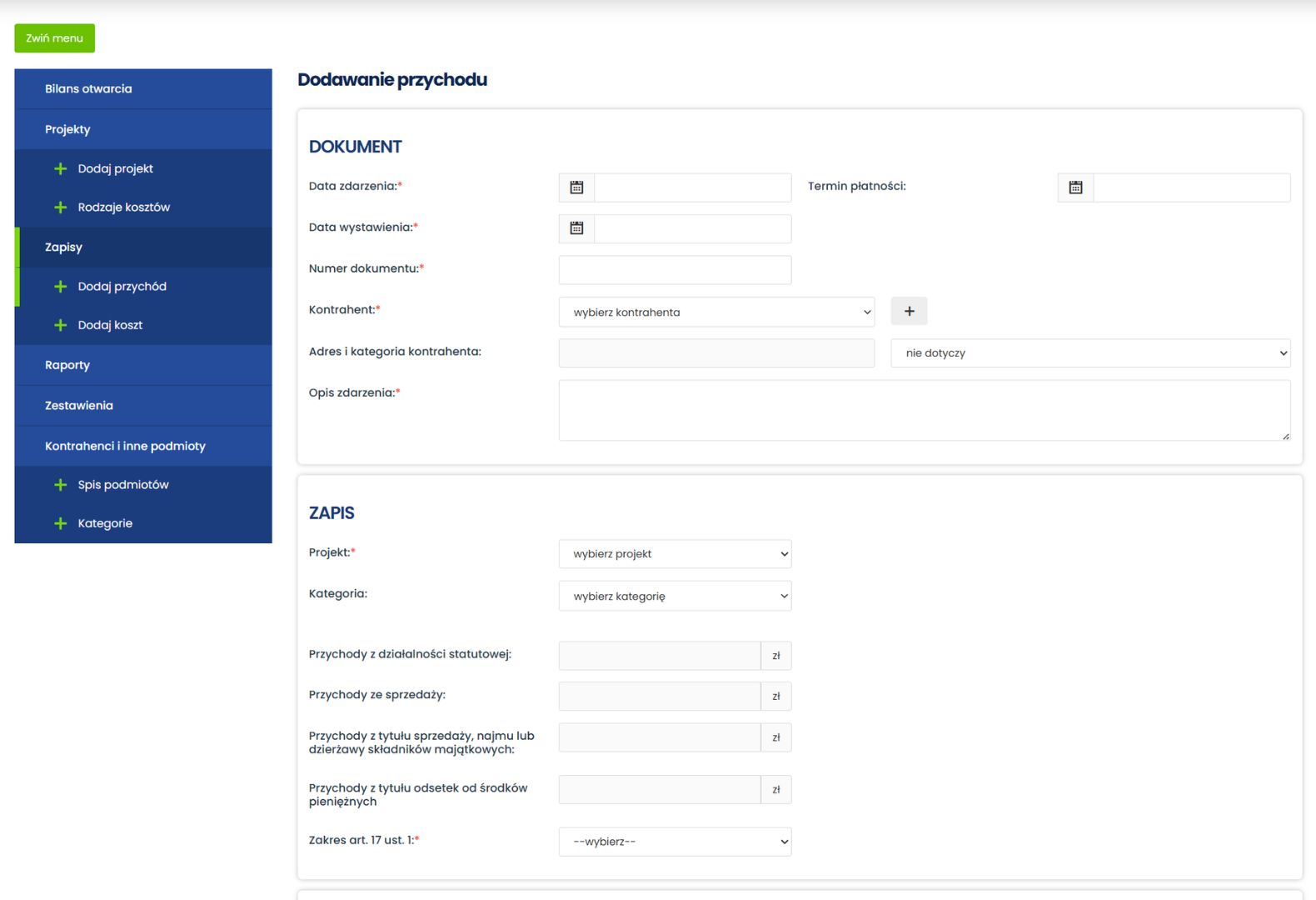Focus przychody z odsetek amount field
Screen dimensions: 1316x900
660,789
